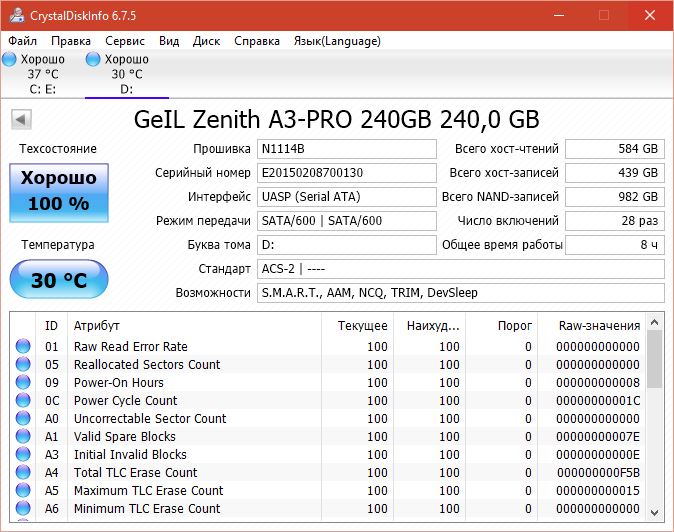Click the Интерфейс field UASP (Serial ATA)
Viewport: 674px width, 532px height.
point(346,197)
